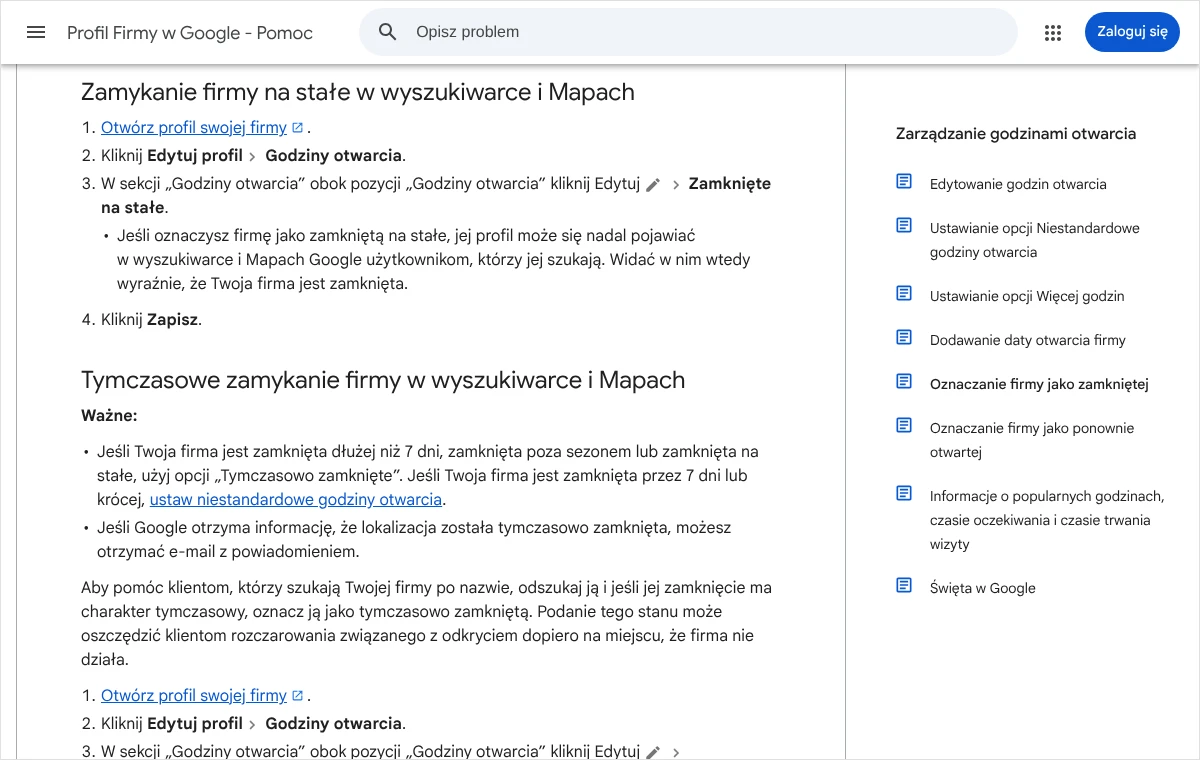Click article icon beside Oznaczanie firmy jako ponownie otwartej
Image resolution: width=1200 pixels, height=760 pixels.
(x=904, y=426)
